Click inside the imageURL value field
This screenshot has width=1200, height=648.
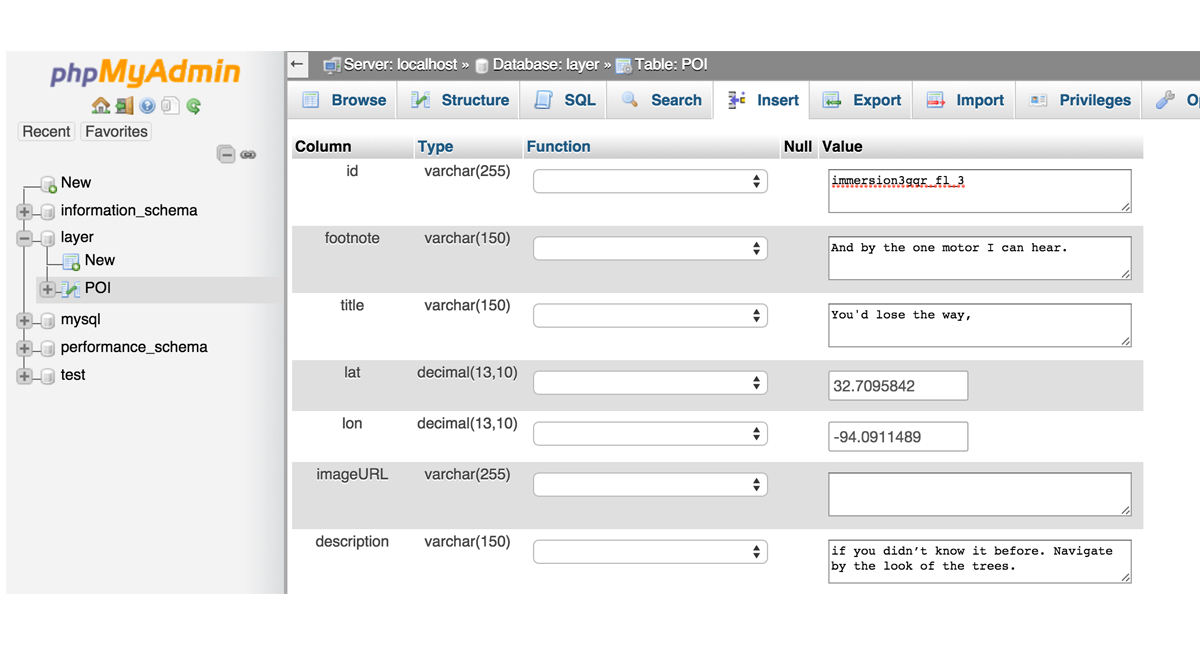tap(978, 494)
